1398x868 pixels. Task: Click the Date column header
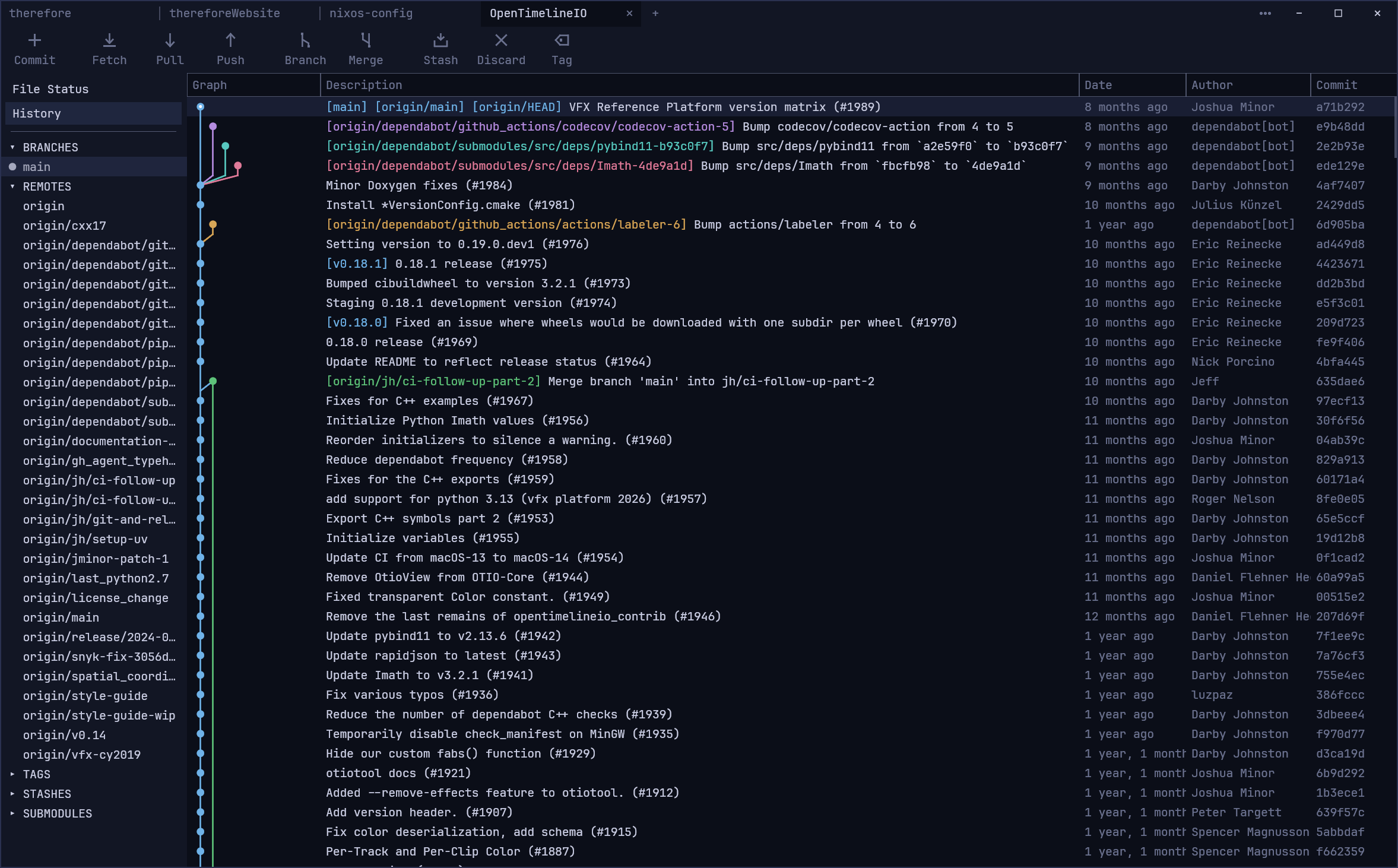(1132, 85)
